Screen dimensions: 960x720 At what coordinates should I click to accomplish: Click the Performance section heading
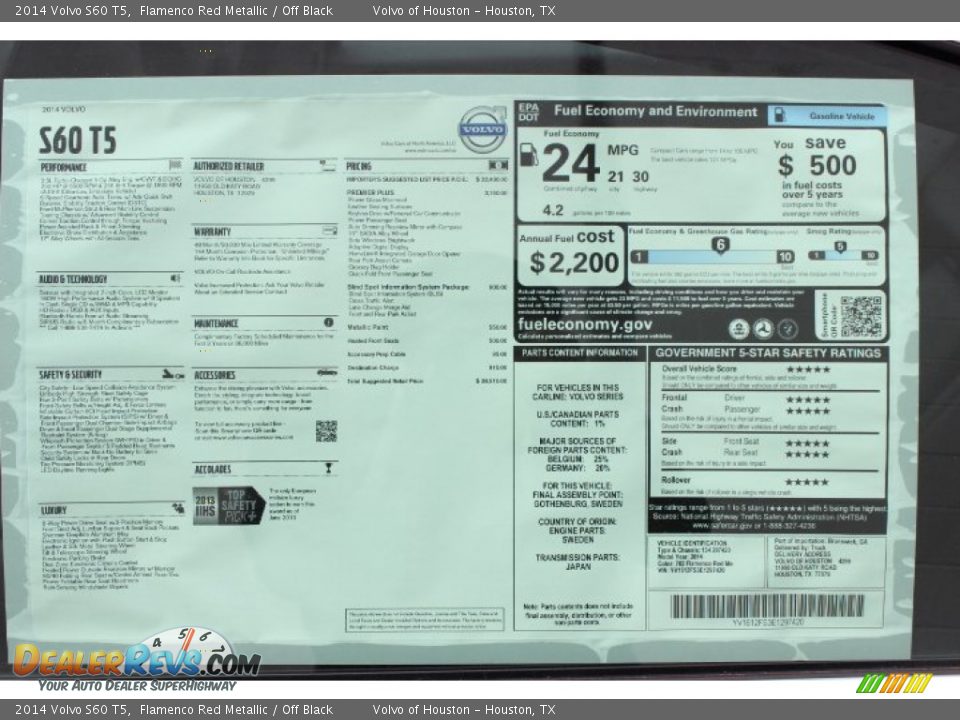click(x=64, y=167)
